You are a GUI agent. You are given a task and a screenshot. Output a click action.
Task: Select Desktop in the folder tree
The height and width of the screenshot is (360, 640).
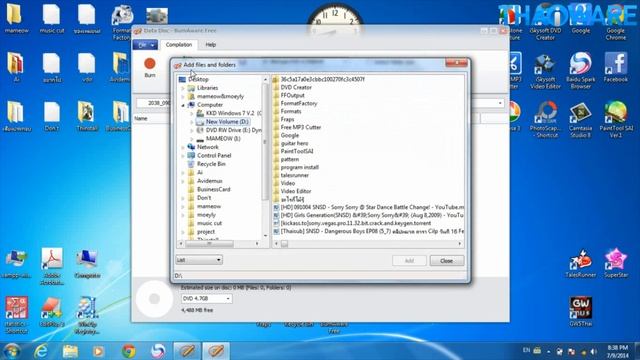point(198,79)
